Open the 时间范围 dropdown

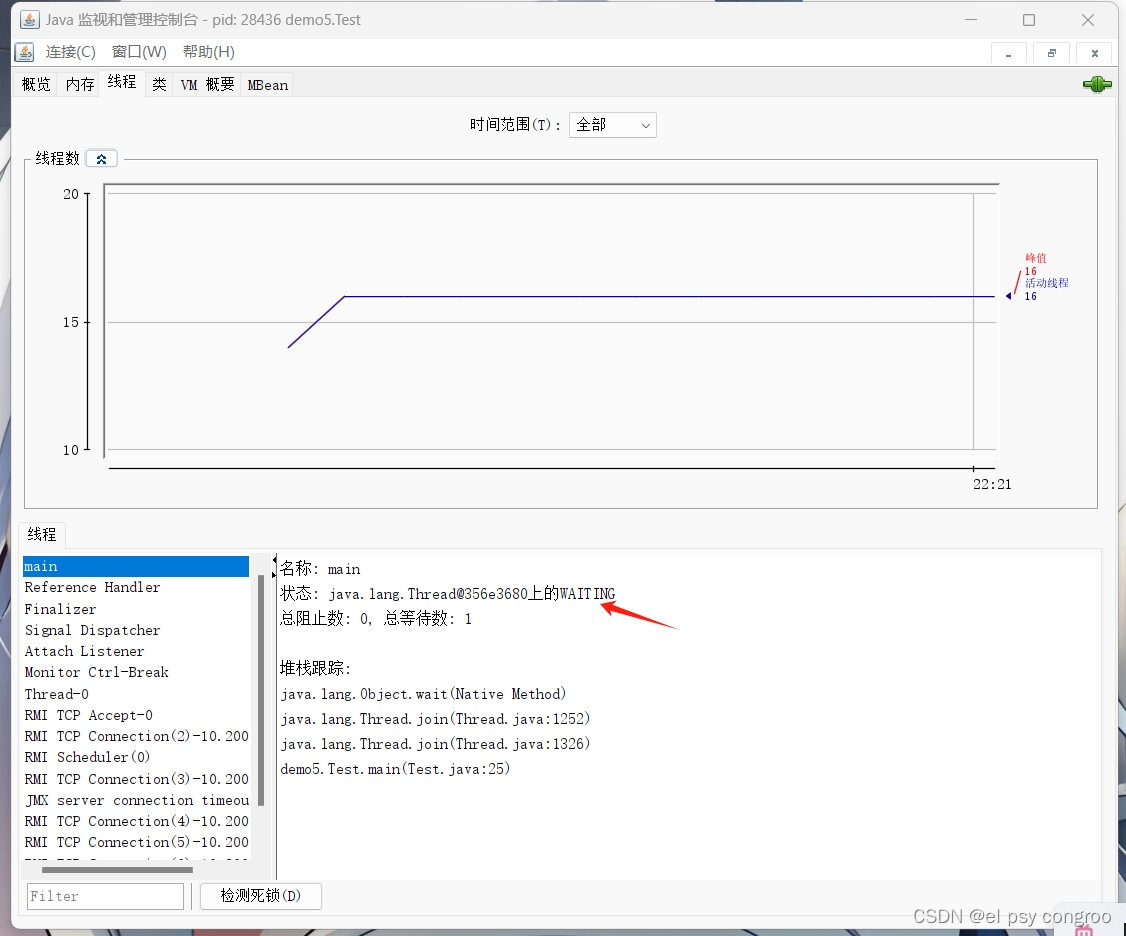613,125
